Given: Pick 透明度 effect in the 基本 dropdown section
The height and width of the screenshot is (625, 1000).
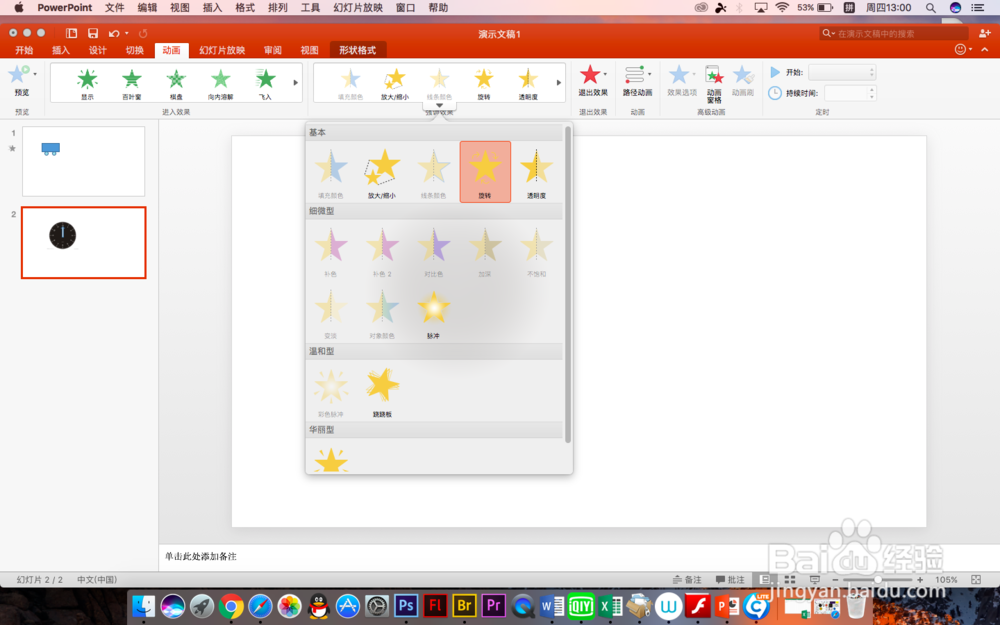Looking at the screenshot, I should click(x=536, y=172).
